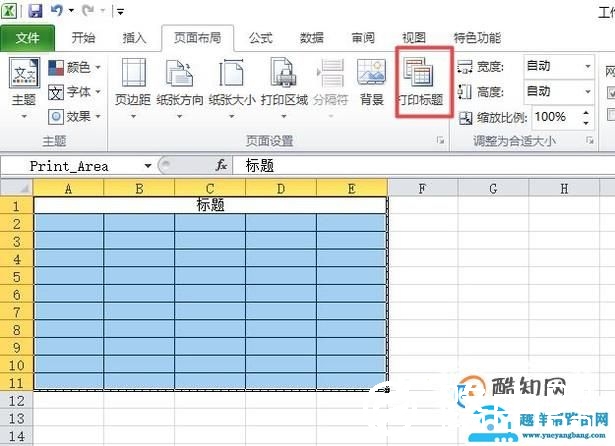This screenshot has width=615, height=446.
Task: Set the 打印区域 print area
Action: click(x=284, y=88)
